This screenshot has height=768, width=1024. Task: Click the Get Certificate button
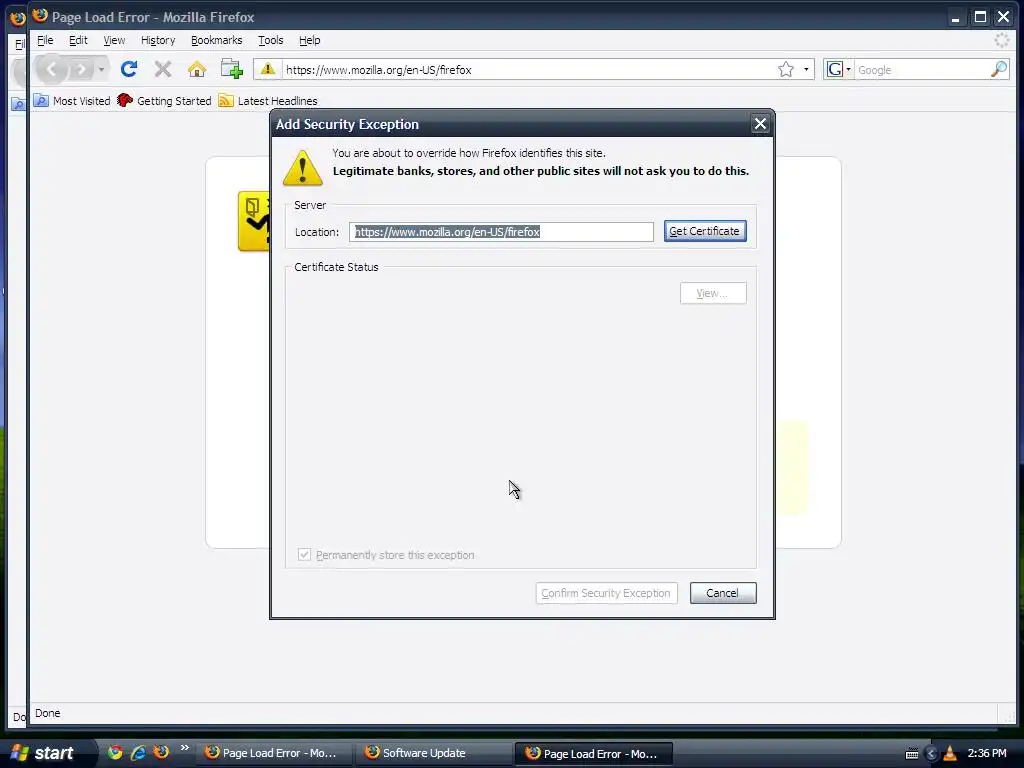tap(705, 231)
